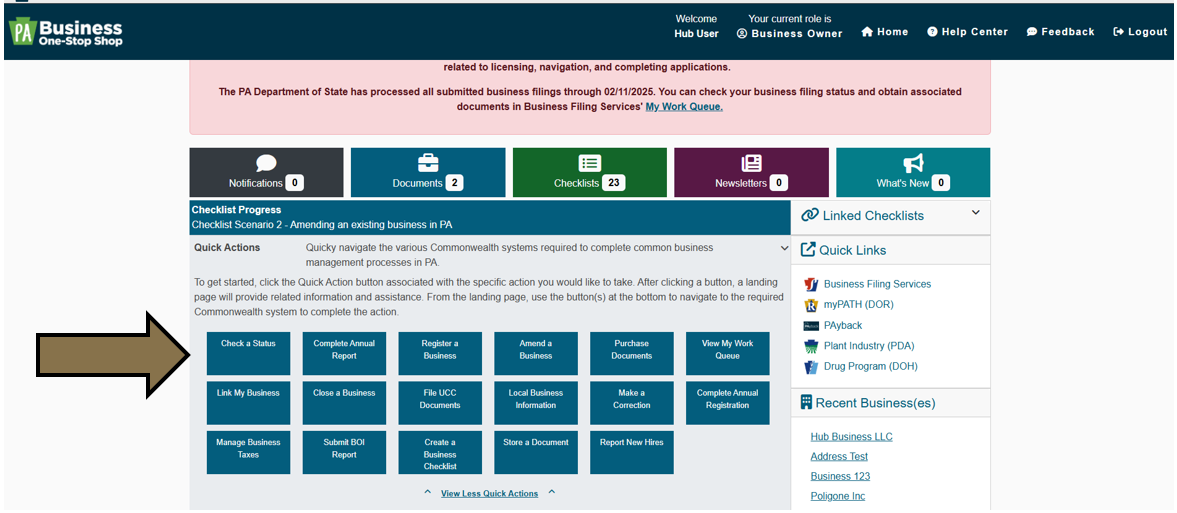This screenshot has width=1177, height=513.
Task: Click the Submit BOI Report button
Action: point(345,452)
